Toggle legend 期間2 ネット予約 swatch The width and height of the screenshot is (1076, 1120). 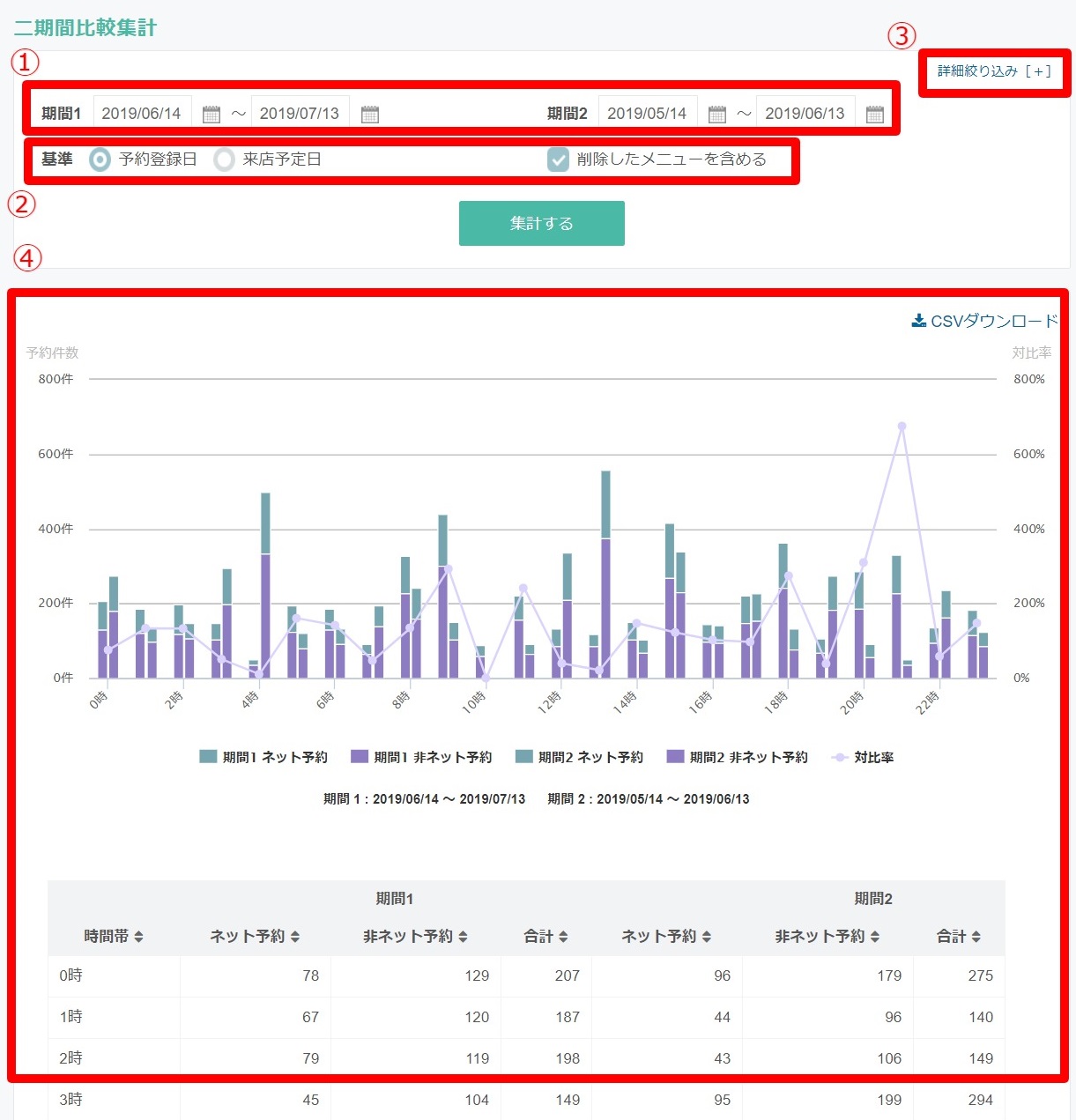point(523,757)
